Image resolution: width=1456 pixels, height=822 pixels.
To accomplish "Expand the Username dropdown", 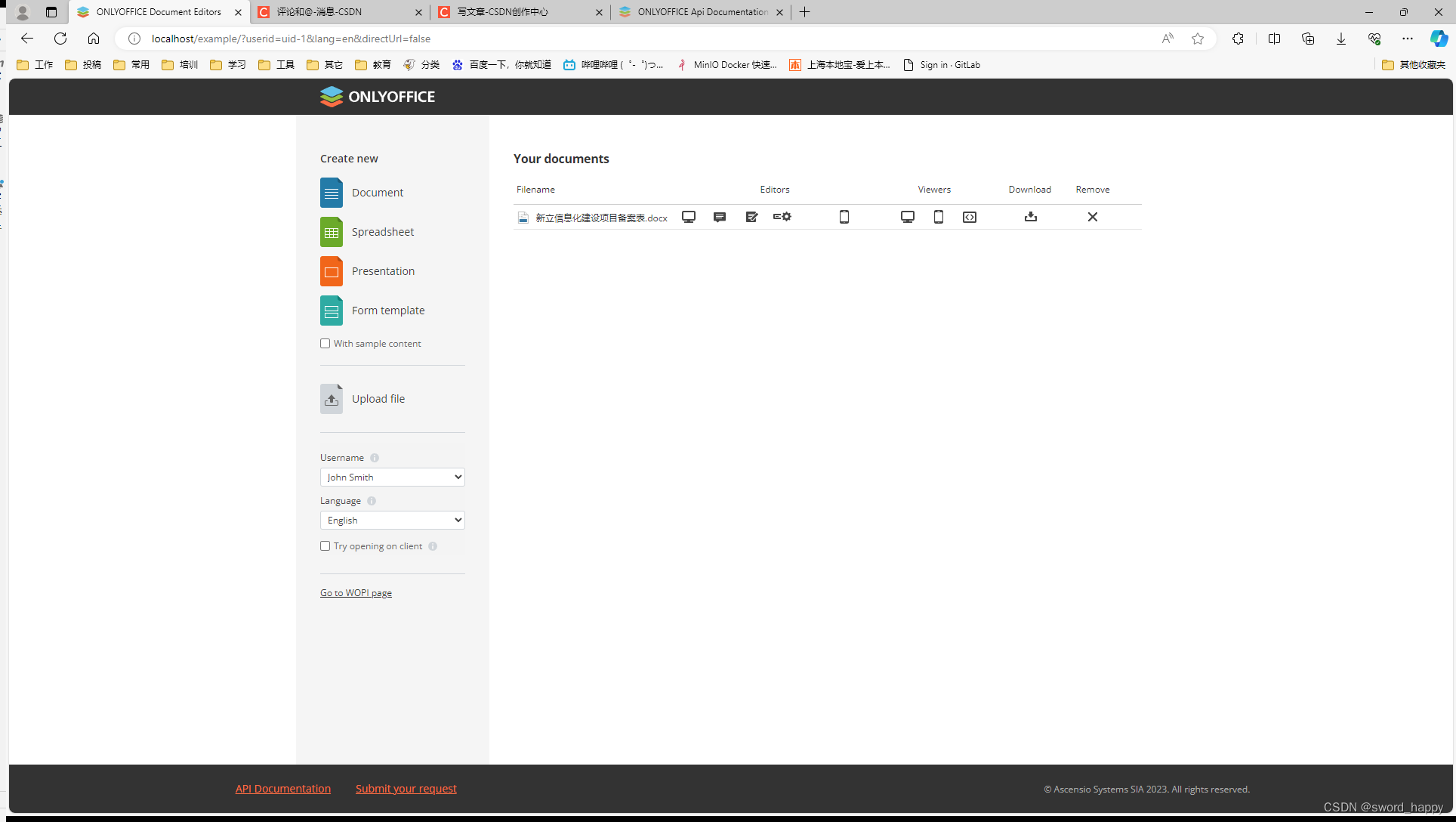I will 392,477.
